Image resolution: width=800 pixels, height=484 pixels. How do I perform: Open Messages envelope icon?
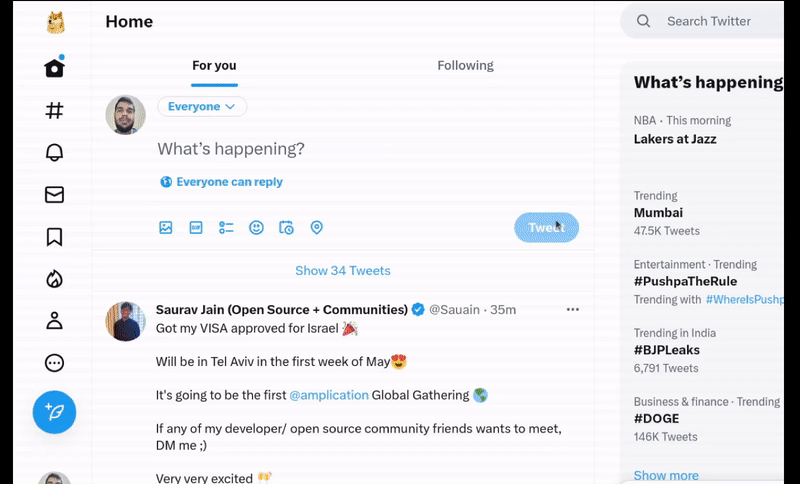coord(54,195)
